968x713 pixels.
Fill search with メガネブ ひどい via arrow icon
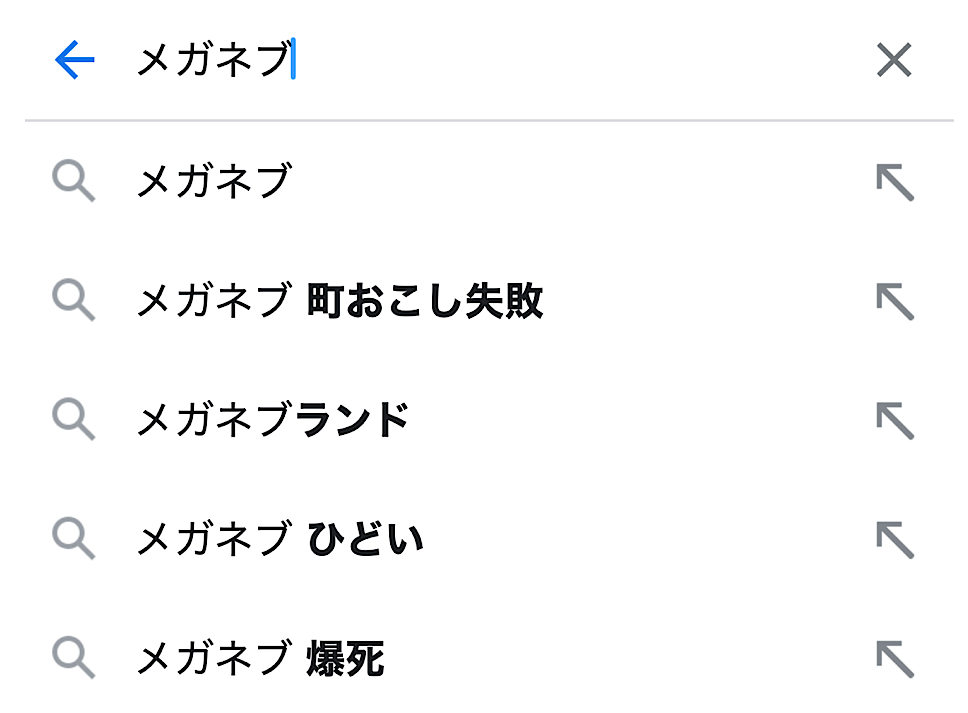pos(894,540)
